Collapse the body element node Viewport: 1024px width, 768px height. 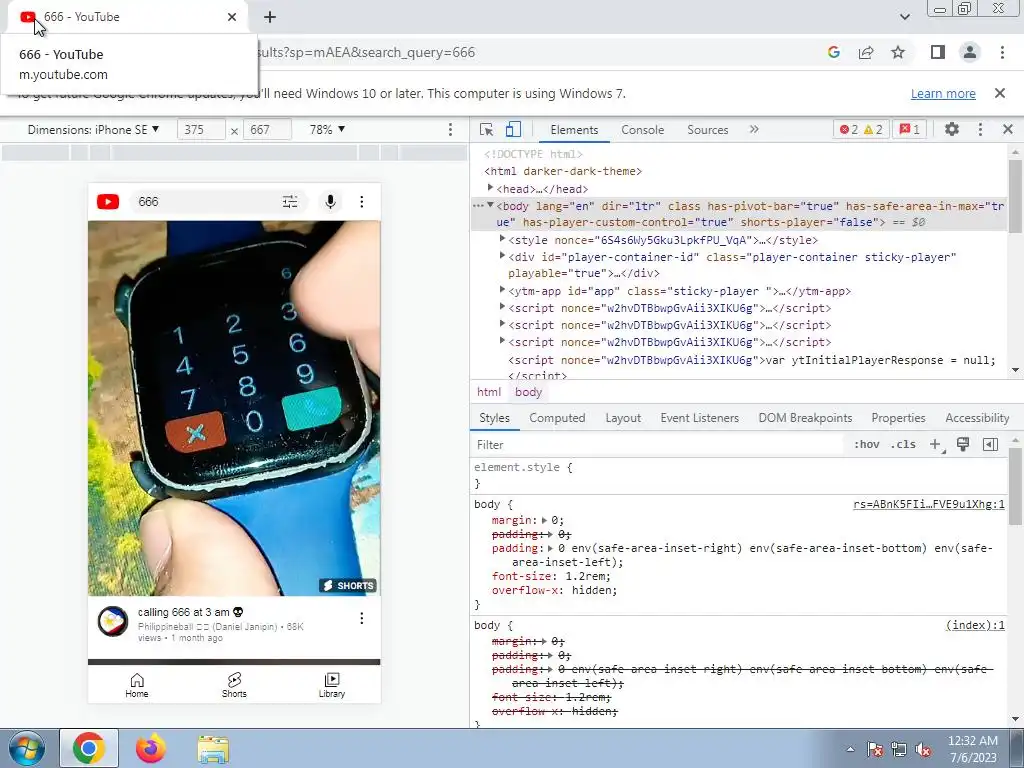pos(490,205)
